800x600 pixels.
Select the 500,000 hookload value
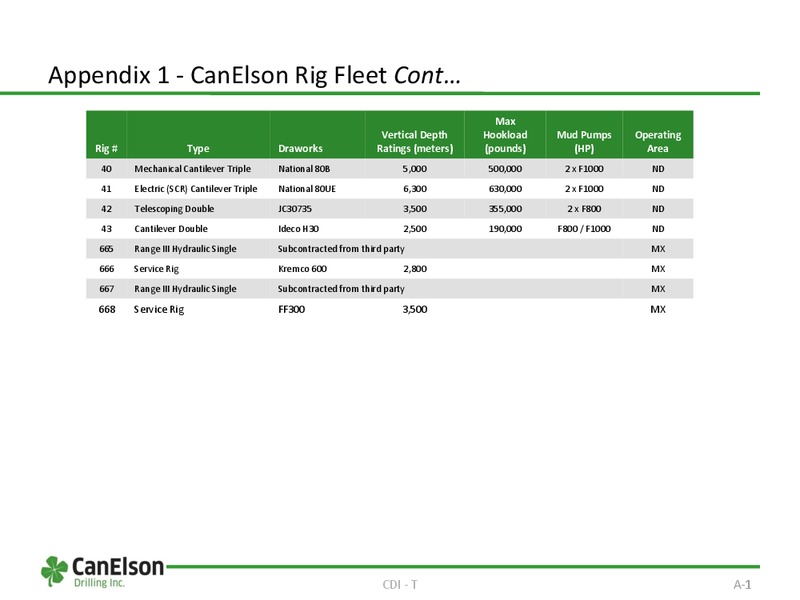pyautogui.click(x=505, y=169)
